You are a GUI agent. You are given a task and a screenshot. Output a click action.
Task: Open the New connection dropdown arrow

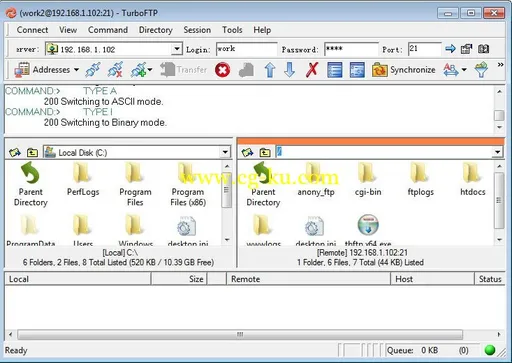tap(150, 70)
